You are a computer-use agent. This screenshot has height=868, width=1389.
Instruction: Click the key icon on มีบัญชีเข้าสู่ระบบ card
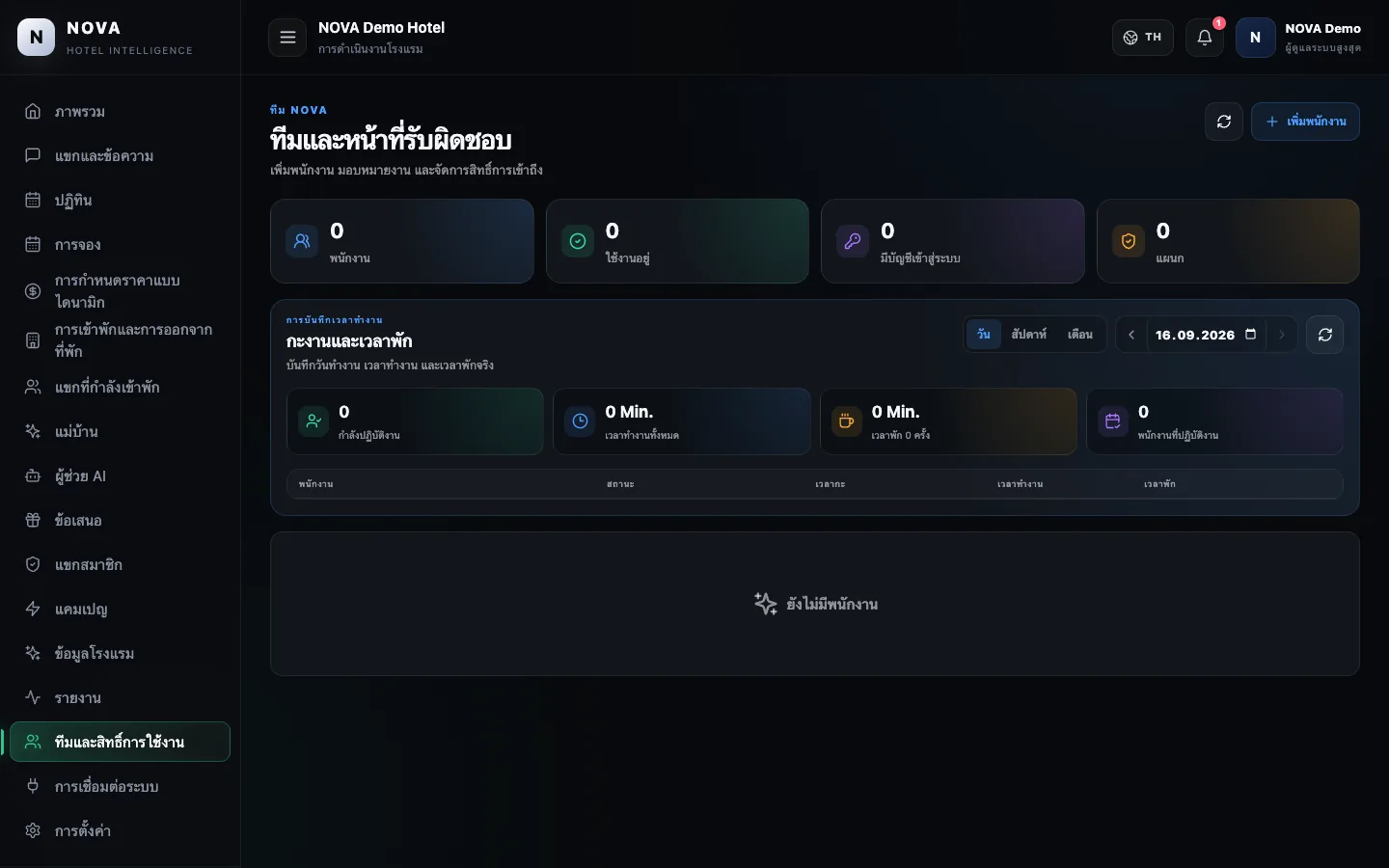click(x=853, y=241)
